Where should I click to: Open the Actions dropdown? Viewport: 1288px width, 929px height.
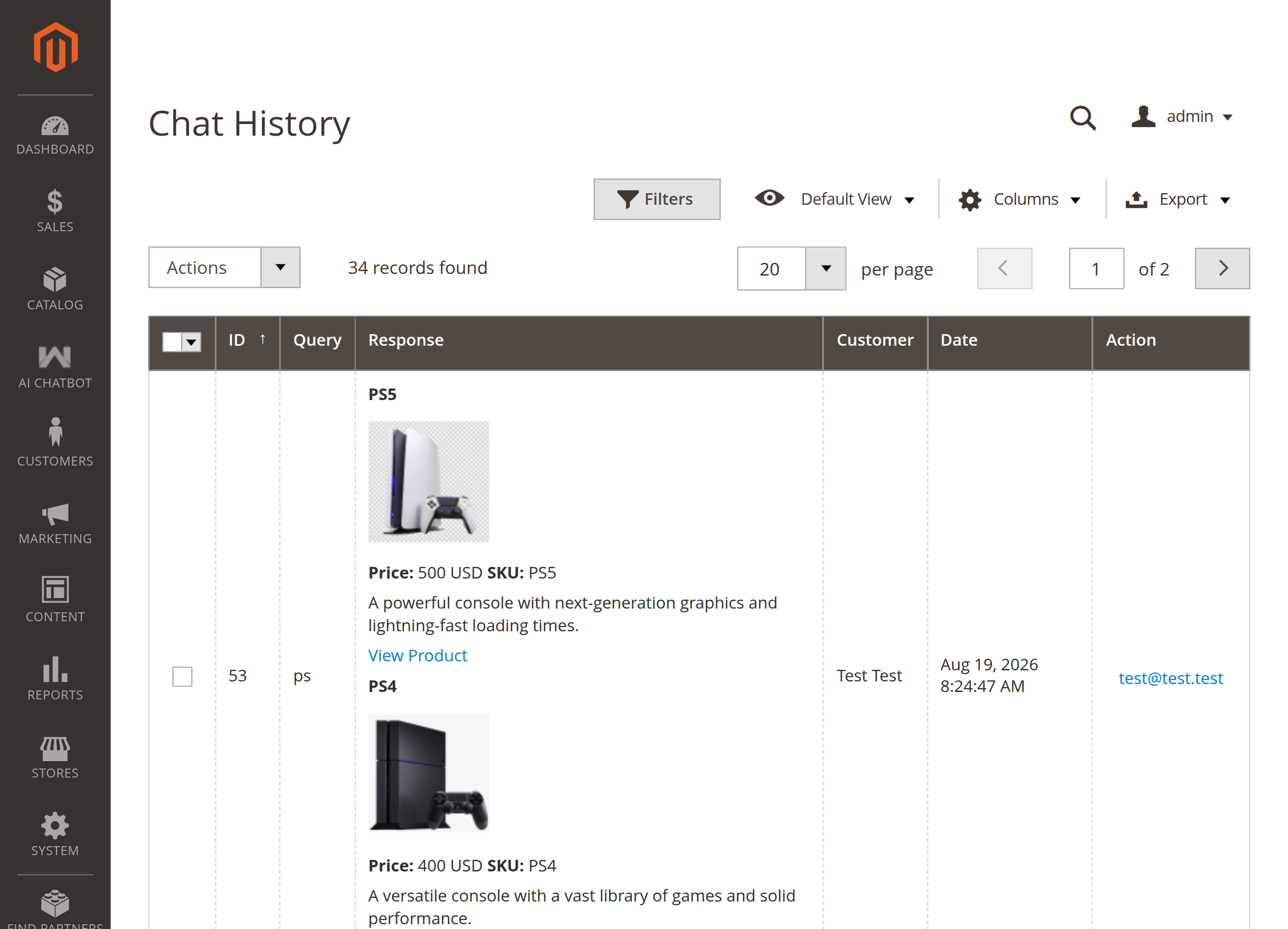pos(224,268)
